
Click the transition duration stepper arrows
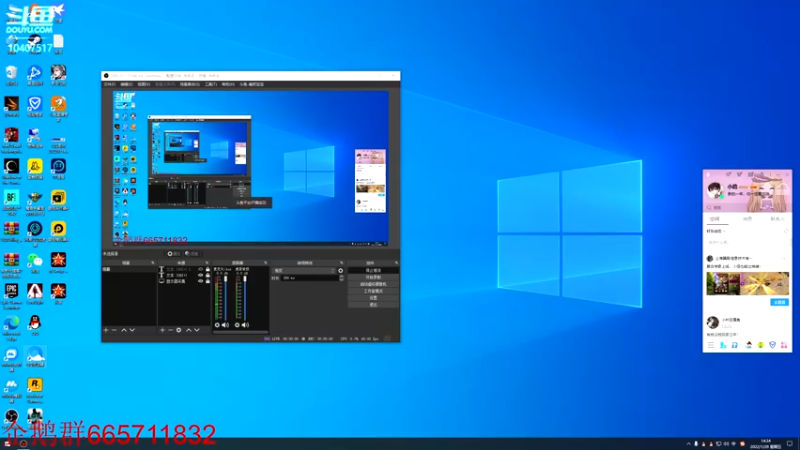coord(341,278)
